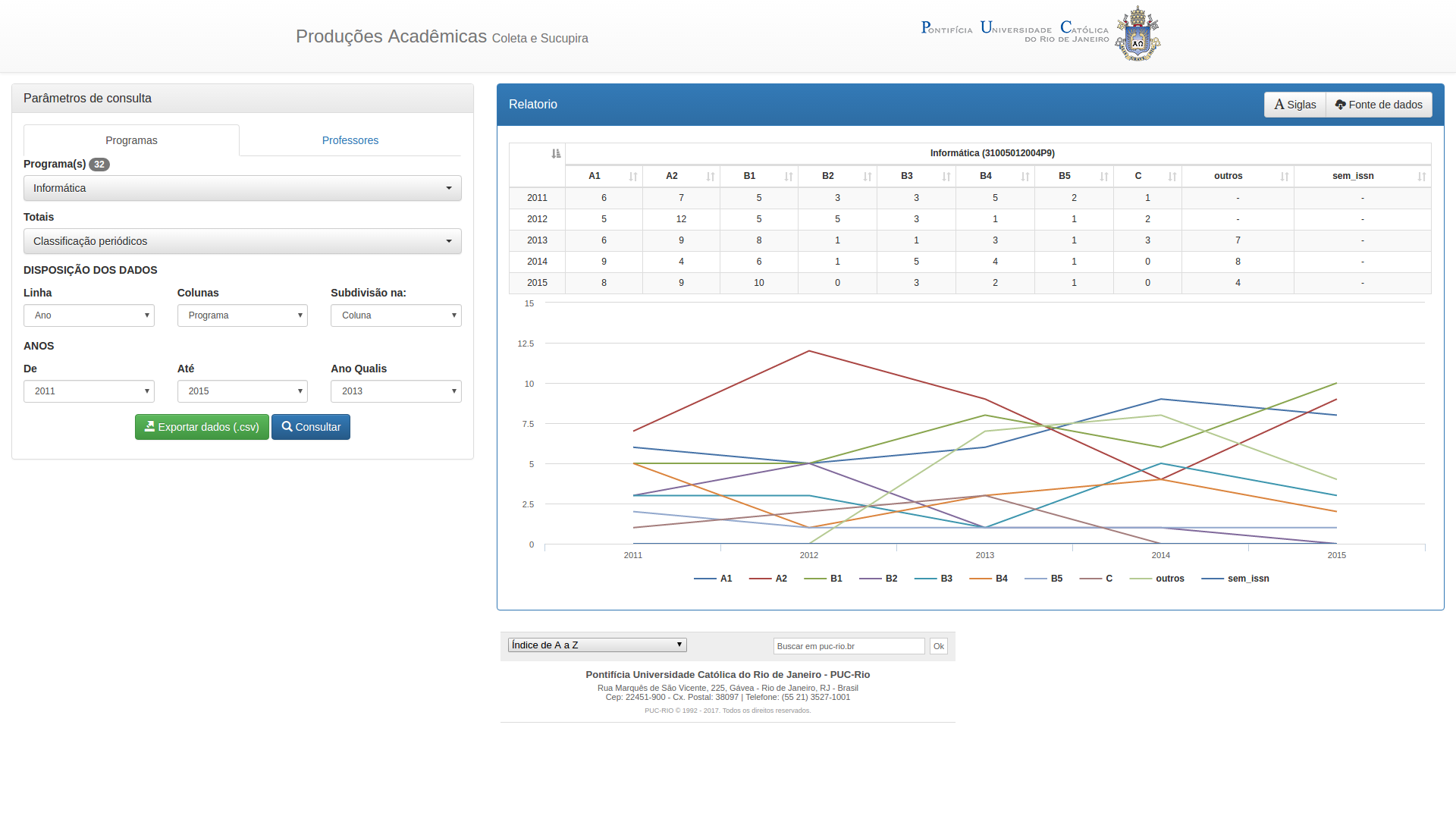
Task: Sort by the B4 column arrows icon
Action: 1025,177
